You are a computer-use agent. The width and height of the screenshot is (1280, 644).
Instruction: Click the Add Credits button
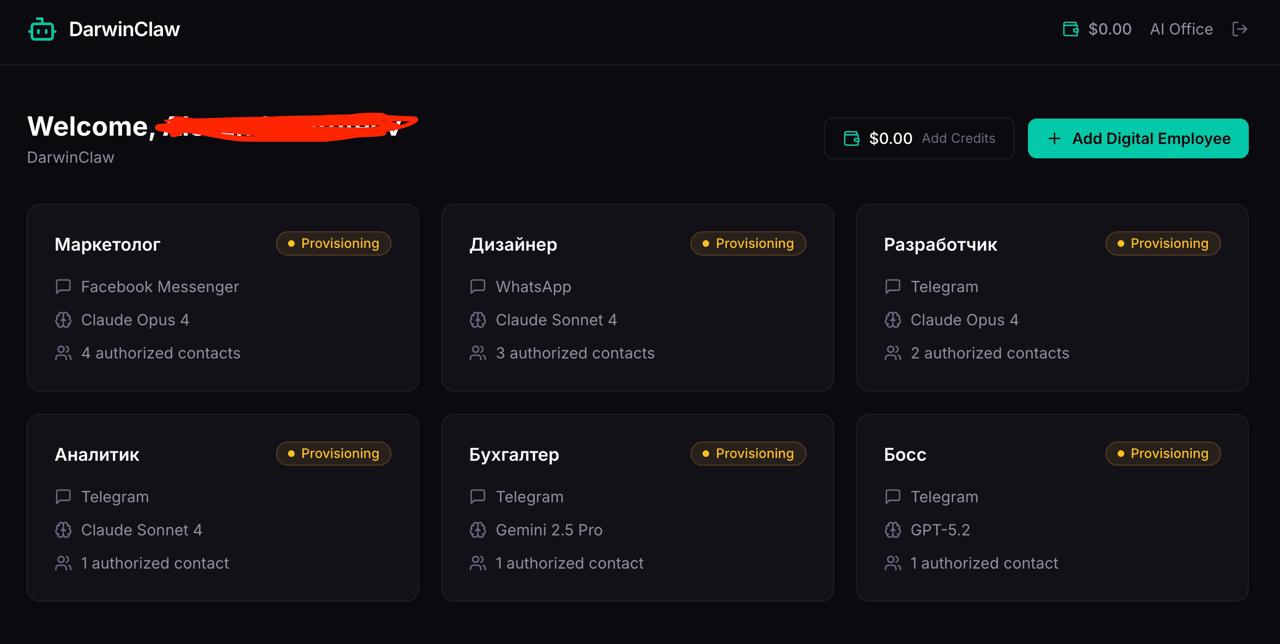(x=958, y=139)
